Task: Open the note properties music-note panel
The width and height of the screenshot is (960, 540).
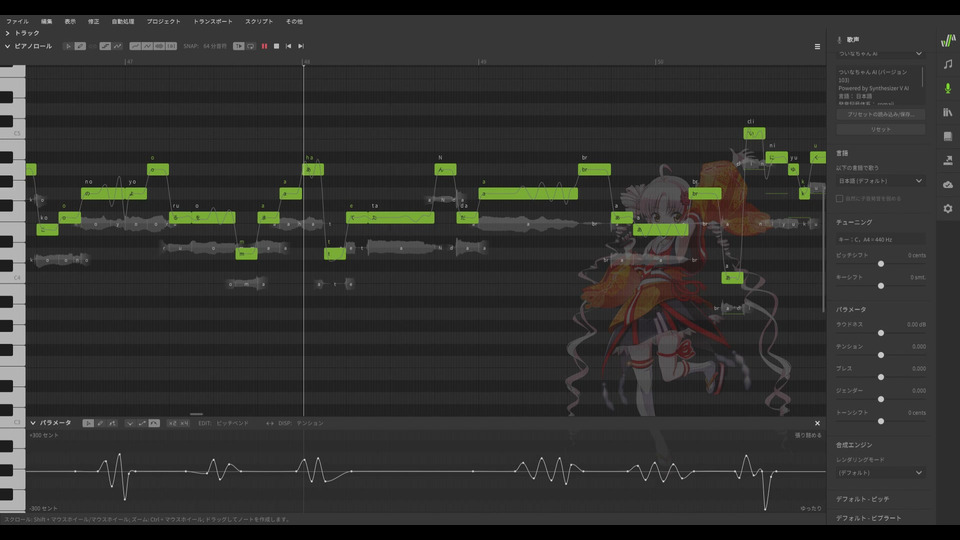Action: (x=948, y=64)
